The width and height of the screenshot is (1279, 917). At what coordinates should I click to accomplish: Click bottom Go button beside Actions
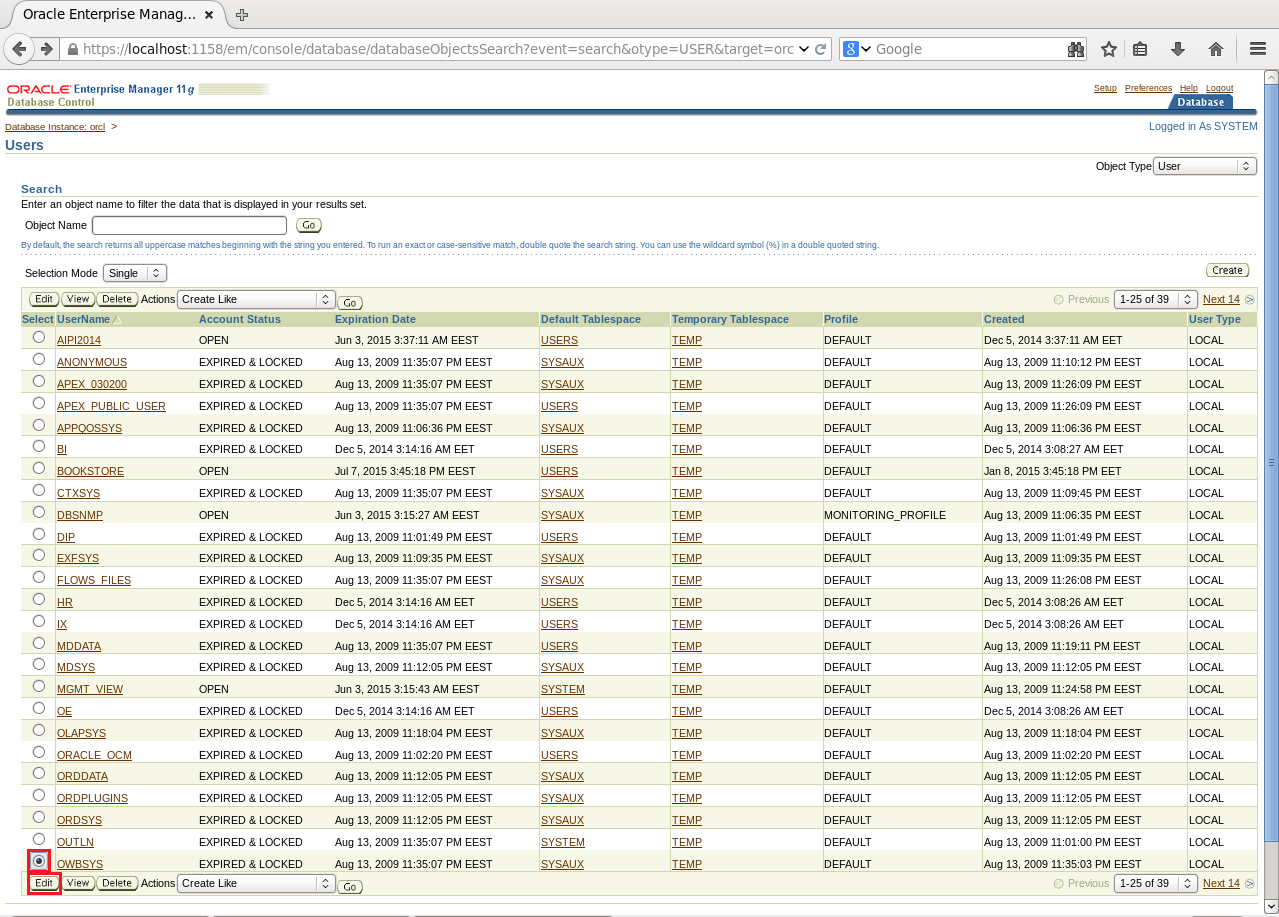pos(350,886)
